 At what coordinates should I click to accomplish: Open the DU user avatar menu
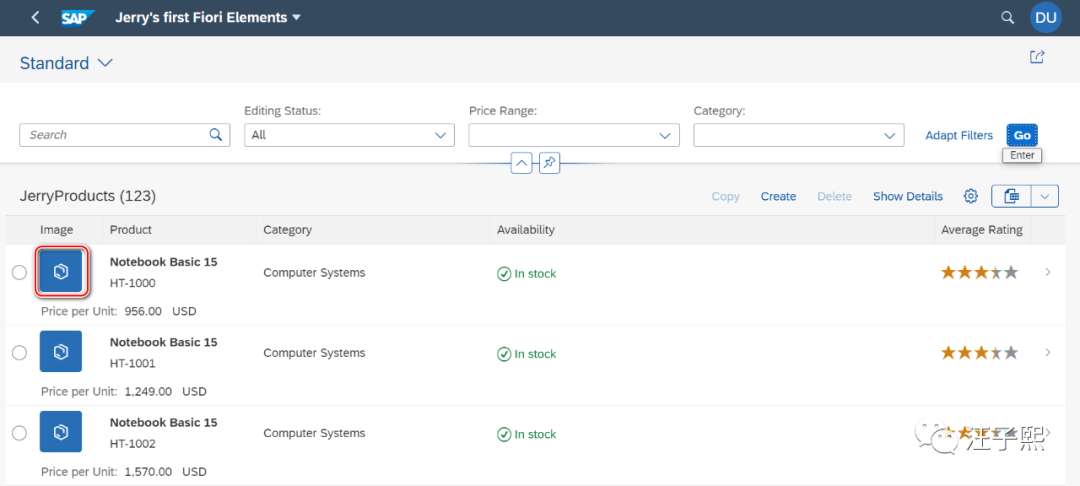coord(1046,17)
